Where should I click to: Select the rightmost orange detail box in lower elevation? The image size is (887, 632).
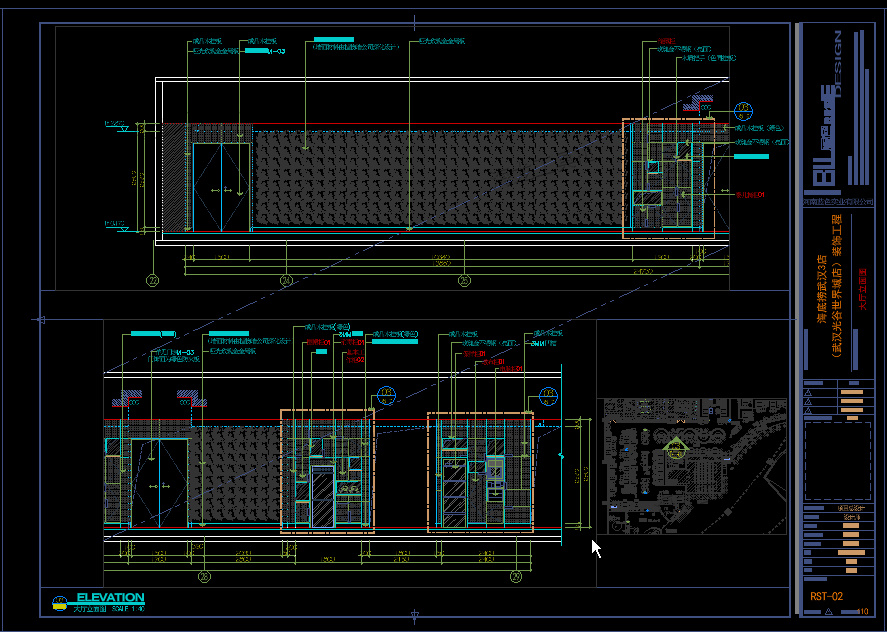479,470
